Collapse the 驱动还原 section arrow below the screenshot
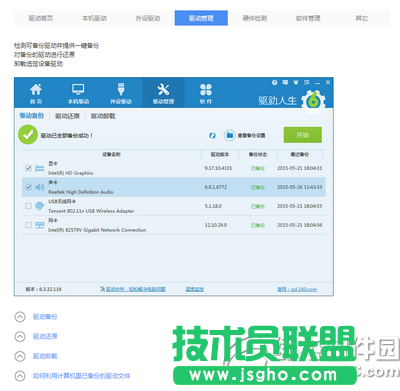The height and width of the screenshot is (391, 400). pyautogui.click(x=20, y=336)
